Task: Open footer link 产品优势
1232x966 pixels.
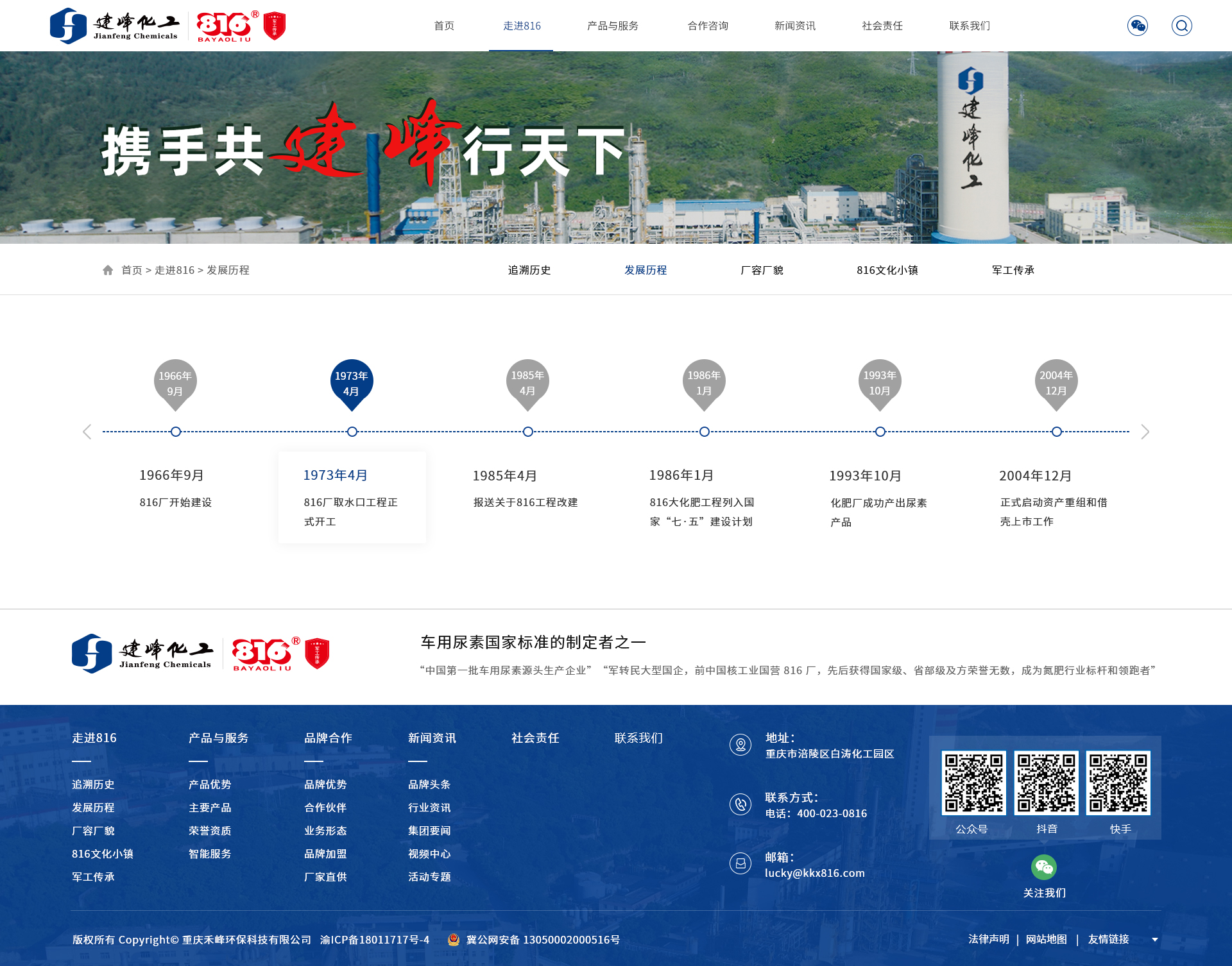Action: (210, 784)
